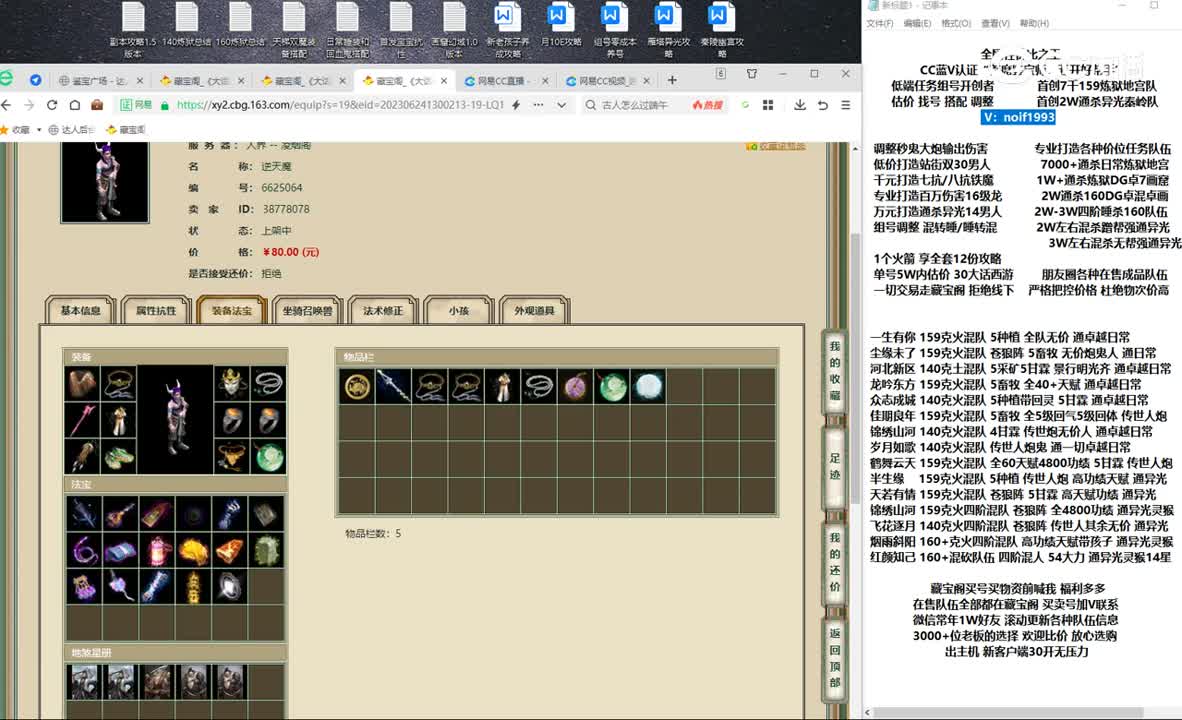
Task: Select desktop document 月10E攻略
Action: tap(560, 24)
